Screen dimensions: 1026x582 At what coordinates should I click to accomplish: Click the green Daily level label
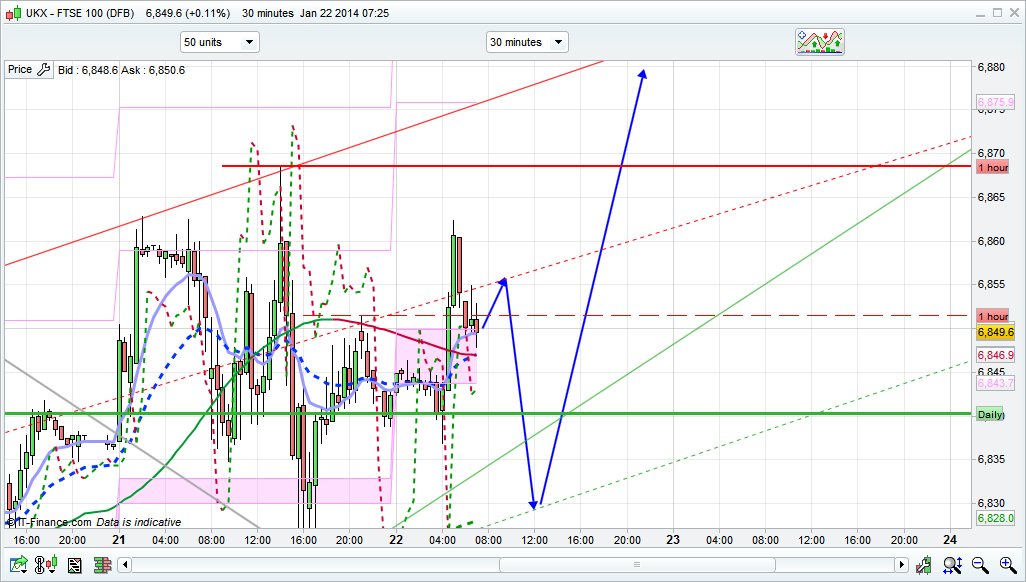(x=990, y=414)
